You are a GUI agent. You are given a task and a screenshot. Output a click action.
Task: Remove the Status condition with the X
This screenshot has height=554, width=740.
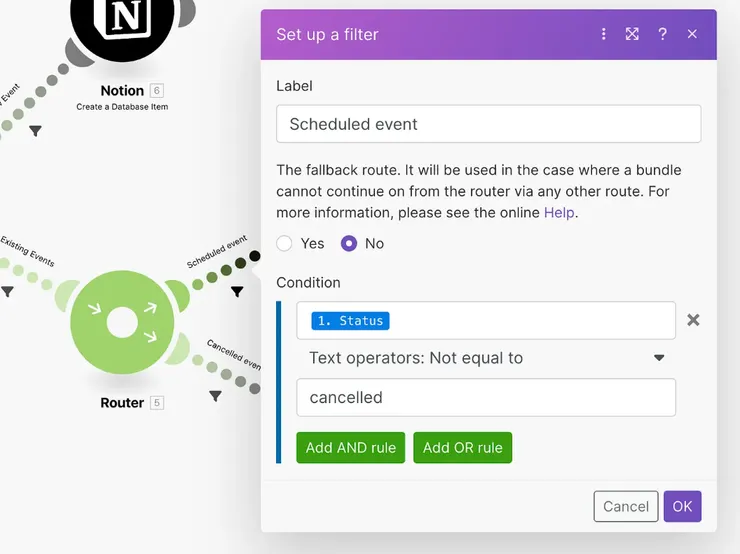point(693,320)
